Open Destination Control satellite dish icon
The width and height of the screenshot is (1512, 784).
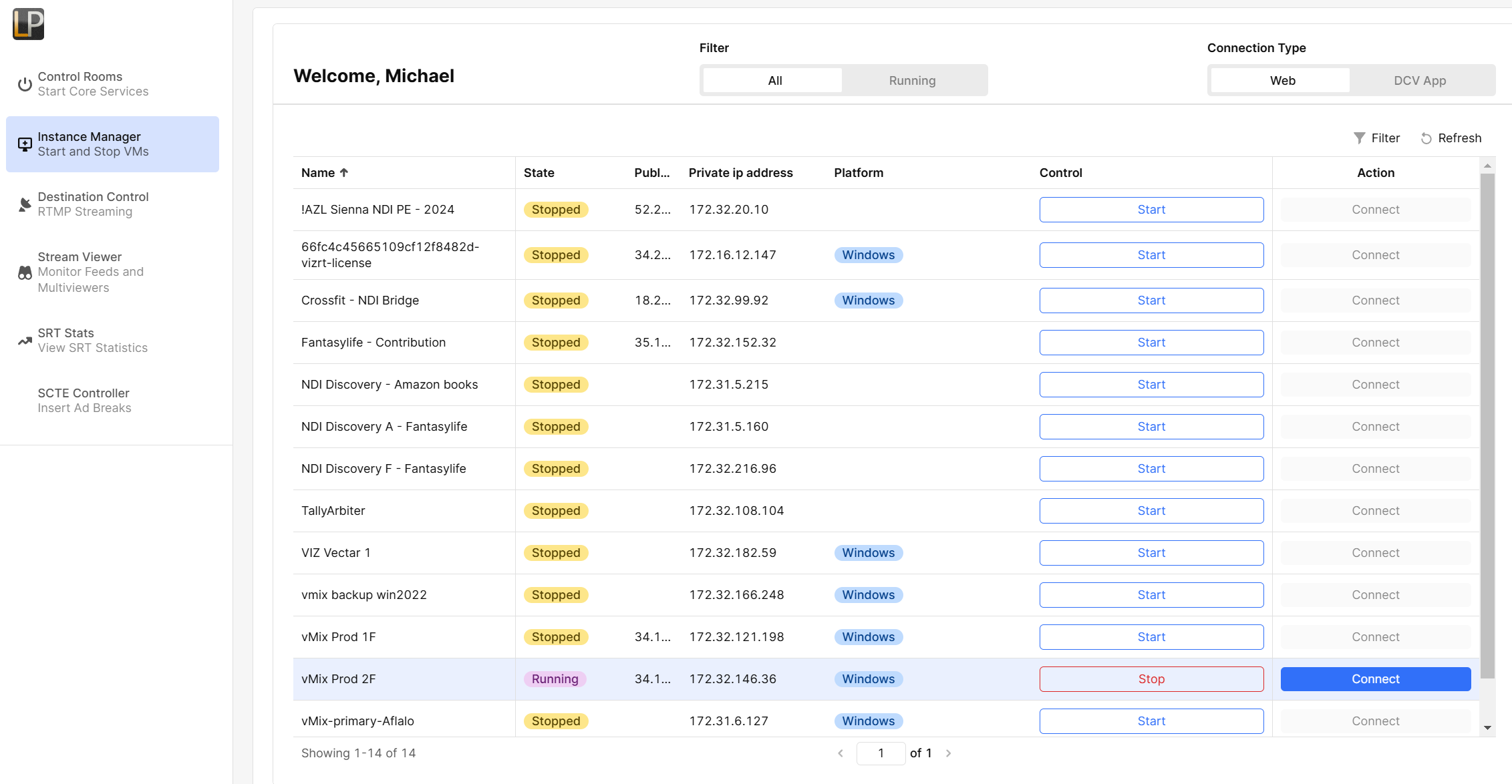pos(25,204)
